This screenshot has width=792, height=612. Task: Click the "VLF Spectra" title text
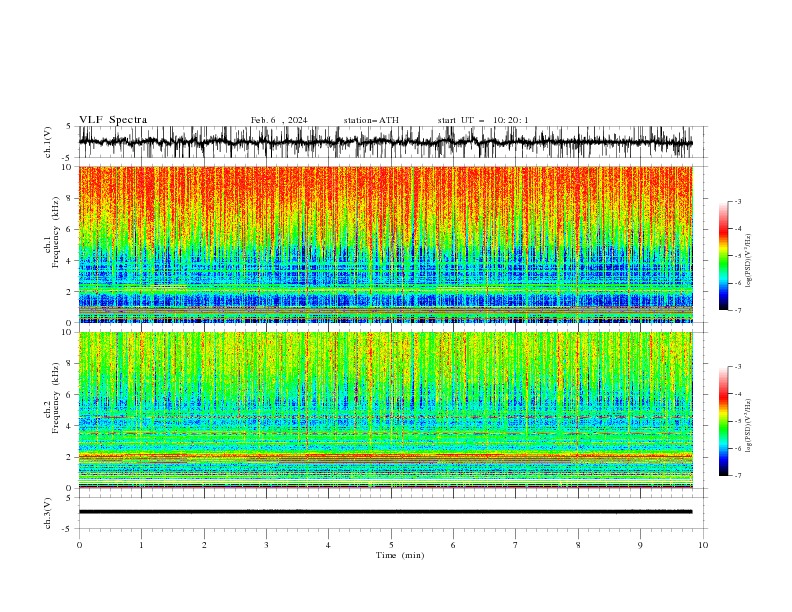[x=113, y=120]
